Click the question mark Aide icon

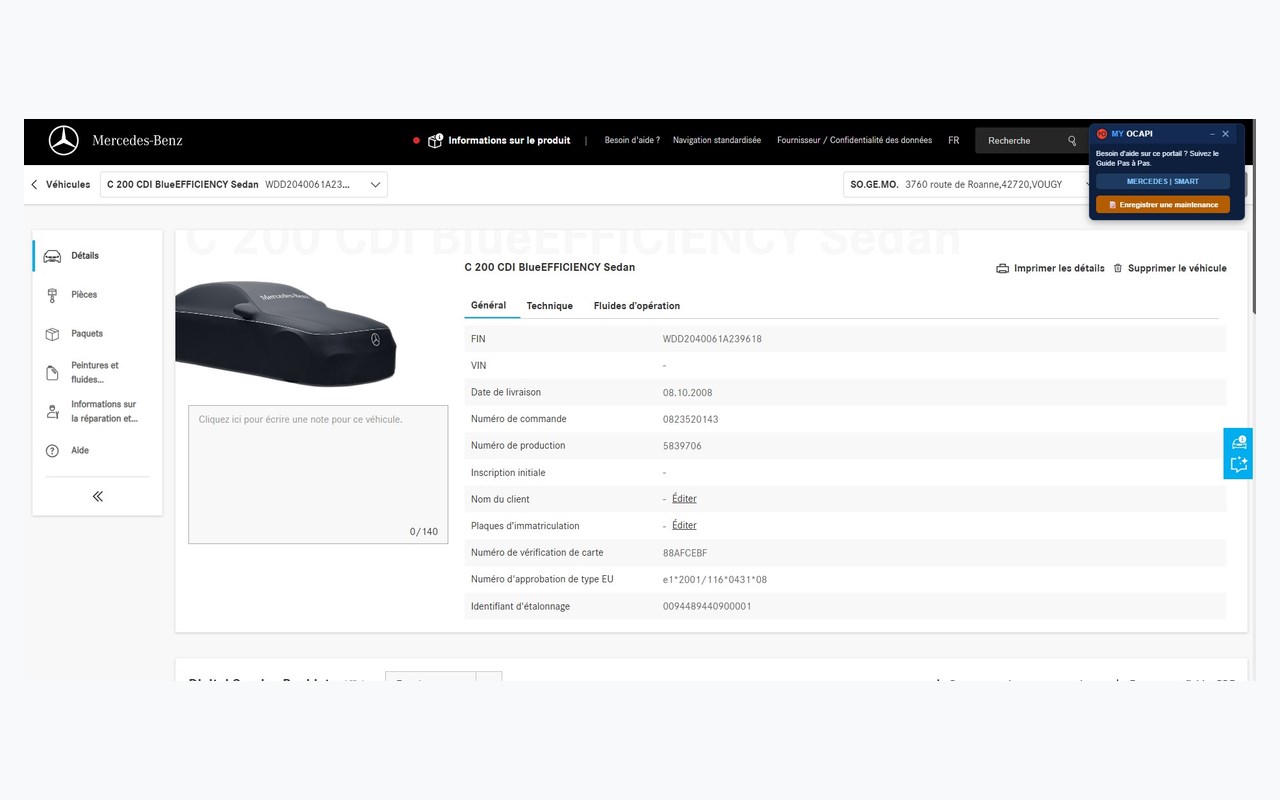[x=53, y=451]
